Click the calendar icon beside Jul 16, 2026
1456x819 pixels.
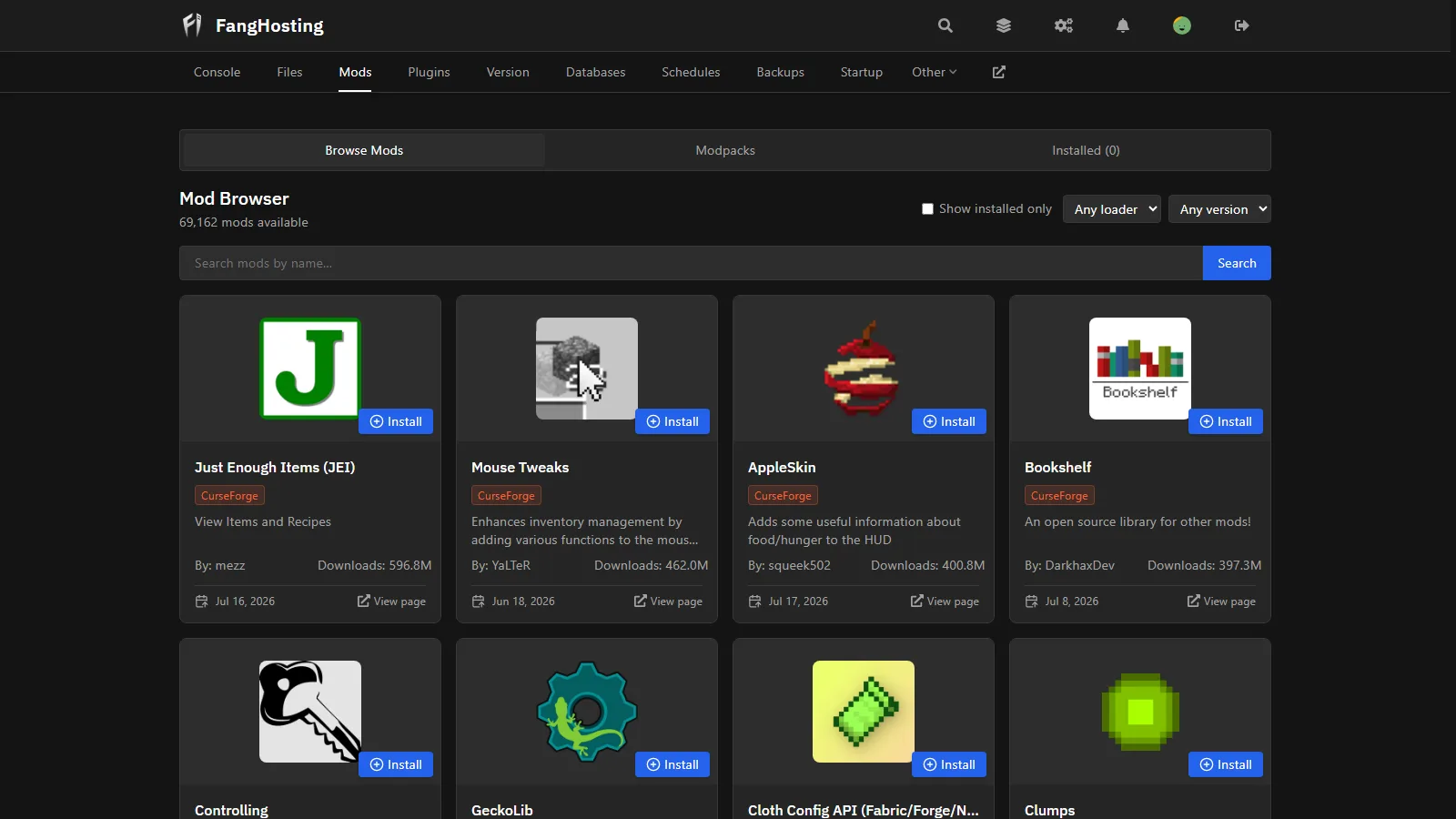pyautogui.click(x=202, y=602)
